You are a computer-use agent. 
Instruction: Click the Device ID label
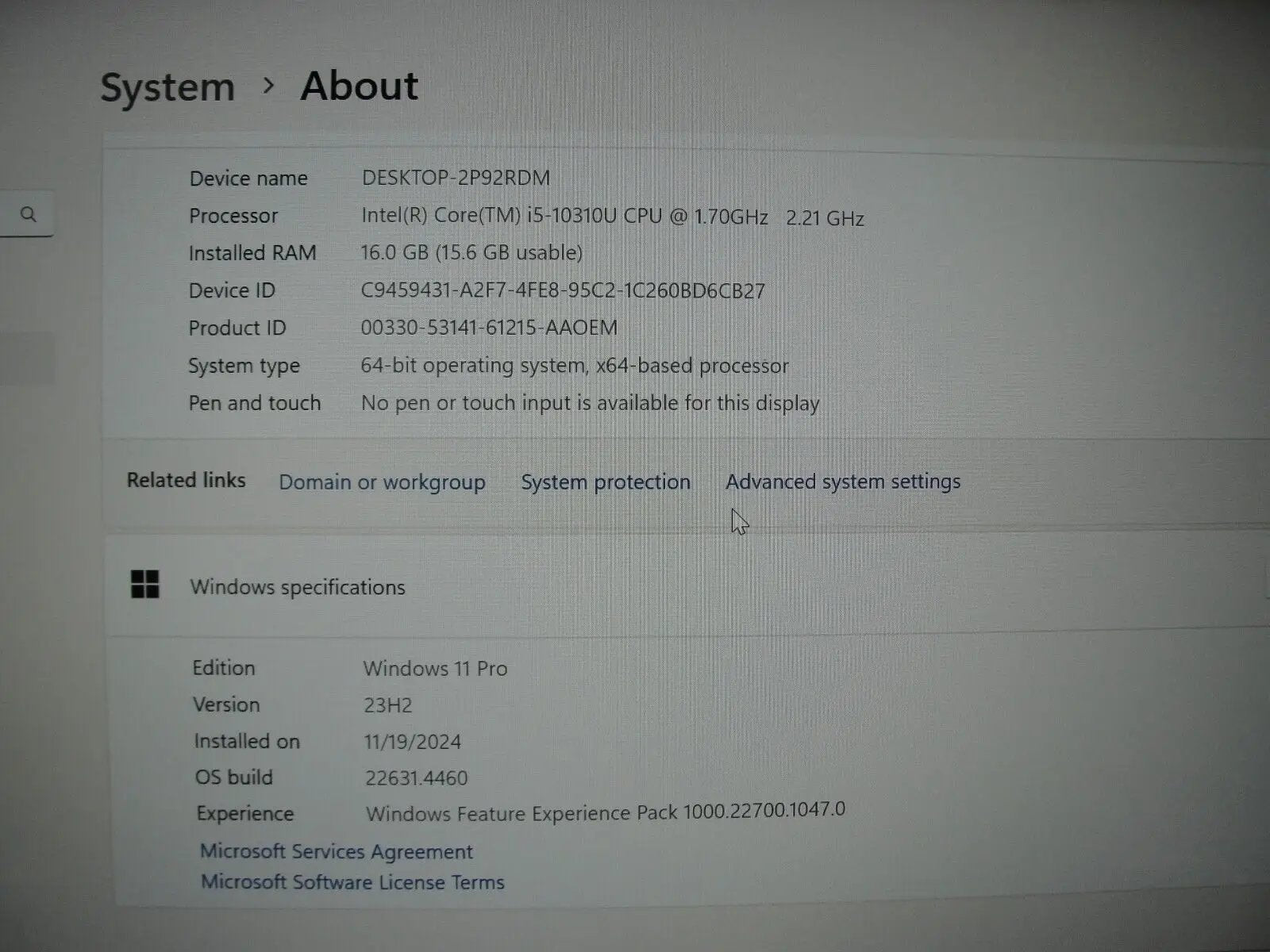click(232, 291)
